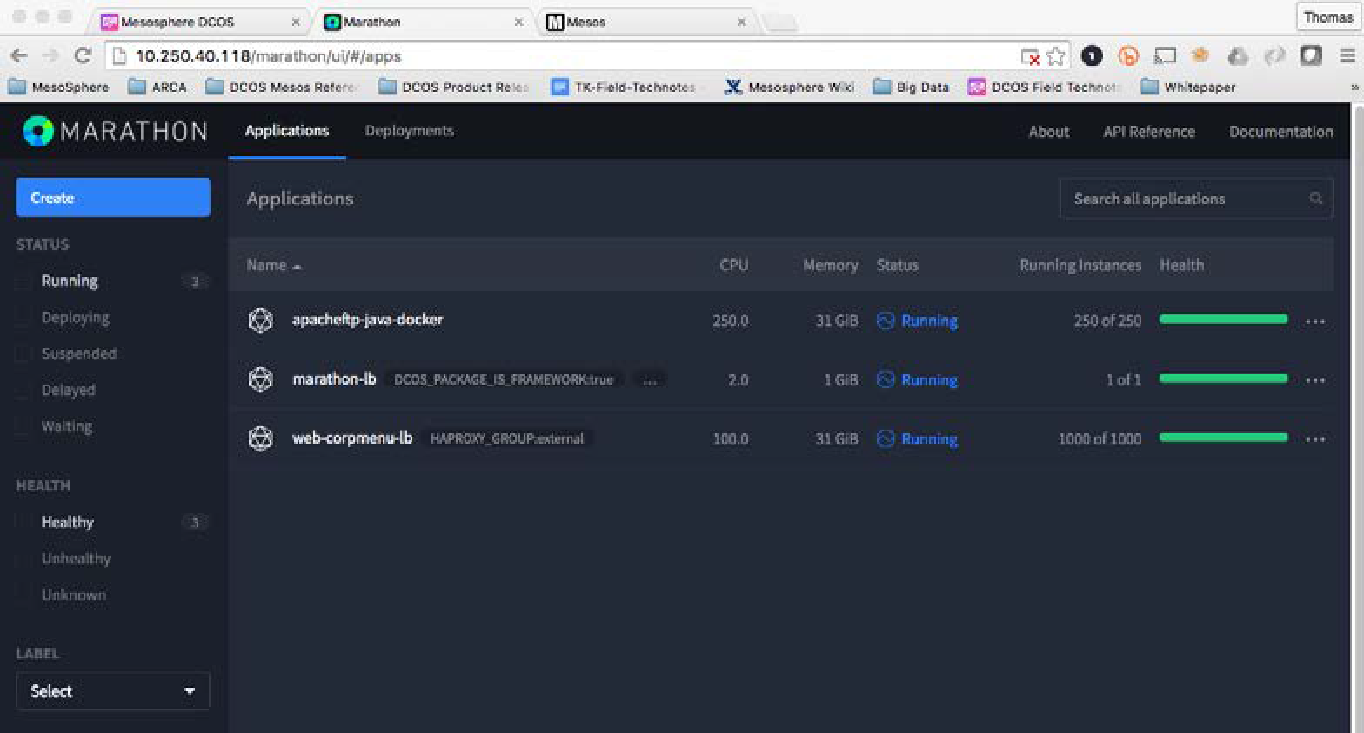Open the actions menu for marathon-lb
This screenshot has width=1364, height=733.
1315,381
